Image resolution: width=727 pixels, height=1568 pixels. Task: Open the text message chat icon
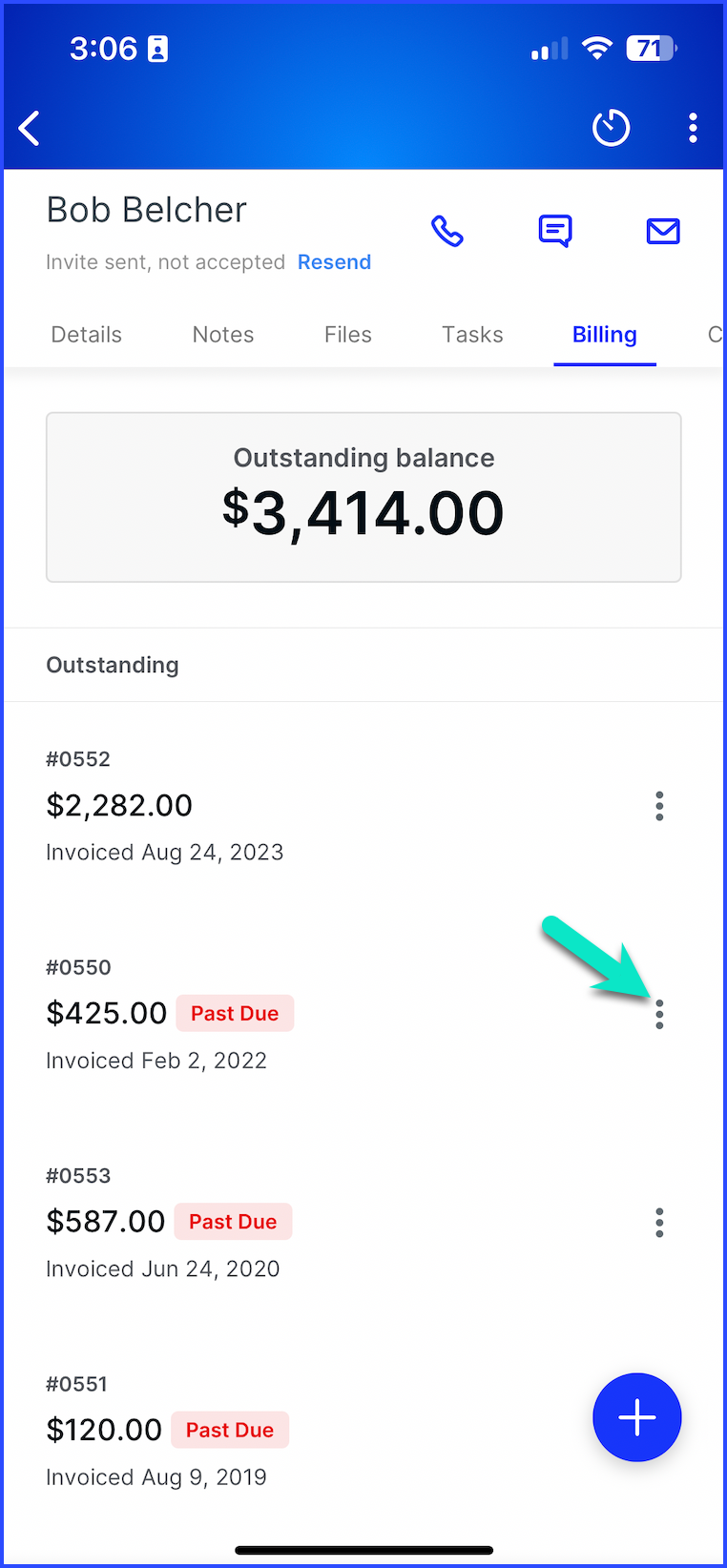pos(555,231)
